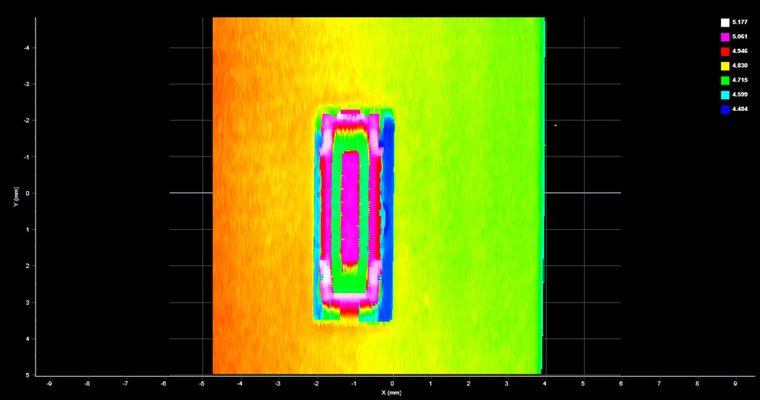
Task: Click the -2 tick label on Y axis
Action: point(28,120)
